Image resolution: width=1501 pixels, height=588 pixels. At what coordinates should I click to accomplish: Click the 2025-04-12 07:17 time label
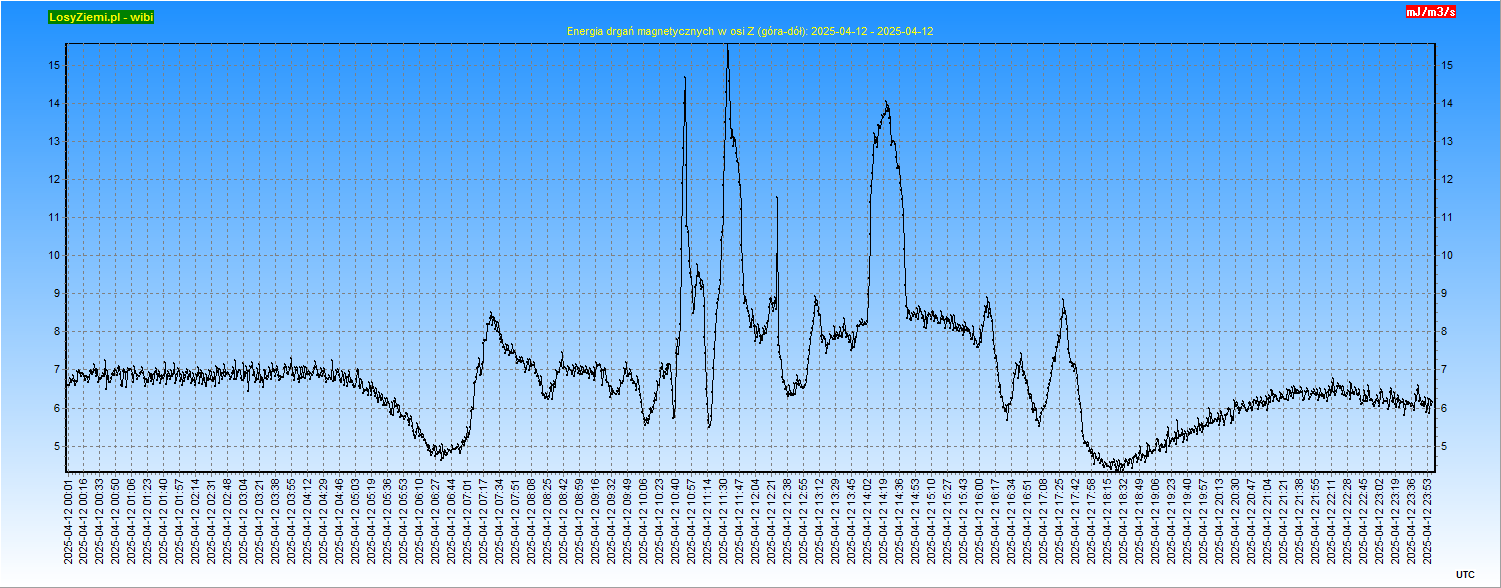[x=483, y=520]
